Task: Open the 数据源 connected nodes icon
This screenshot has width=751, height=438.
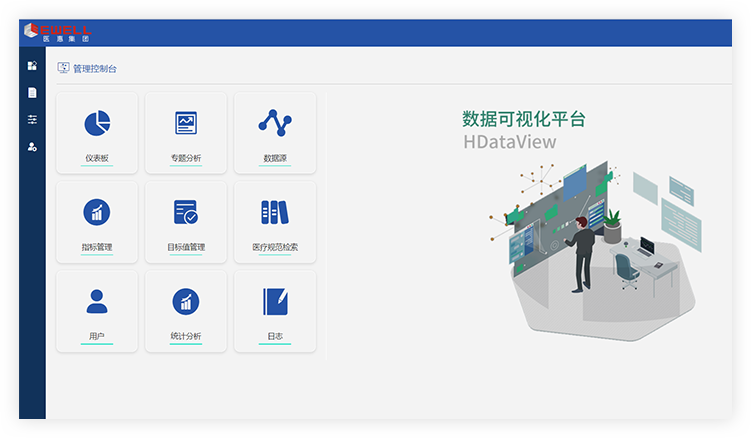Action: 275,123
